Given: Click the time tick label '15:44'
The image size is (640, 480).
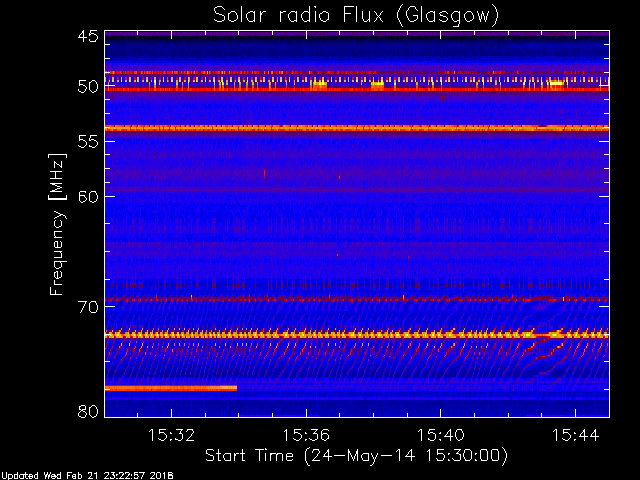Looking at the screenshot, I should [x=576, y=435].
